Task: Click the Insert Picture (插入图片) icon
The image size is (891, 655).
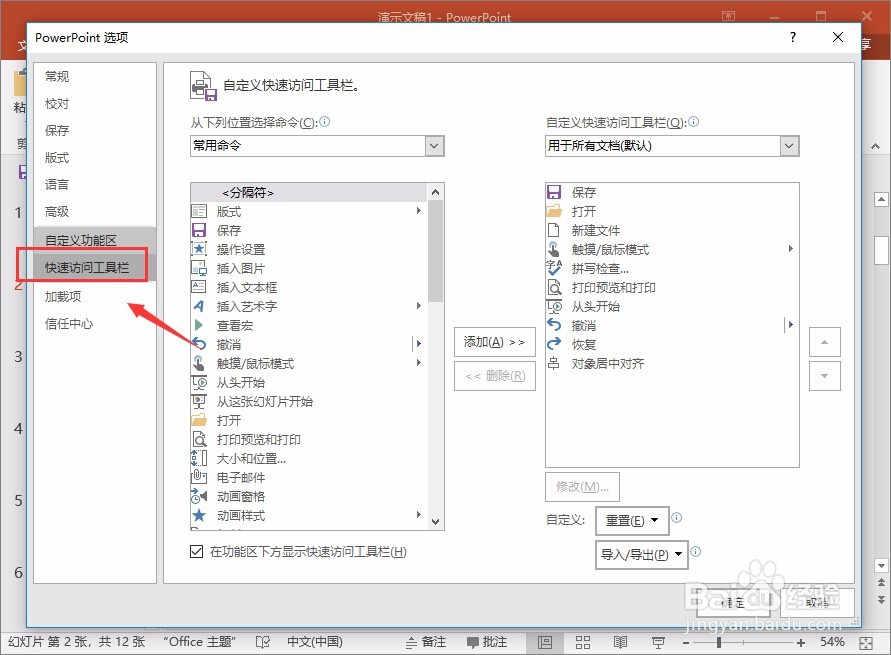Action: 199,268
